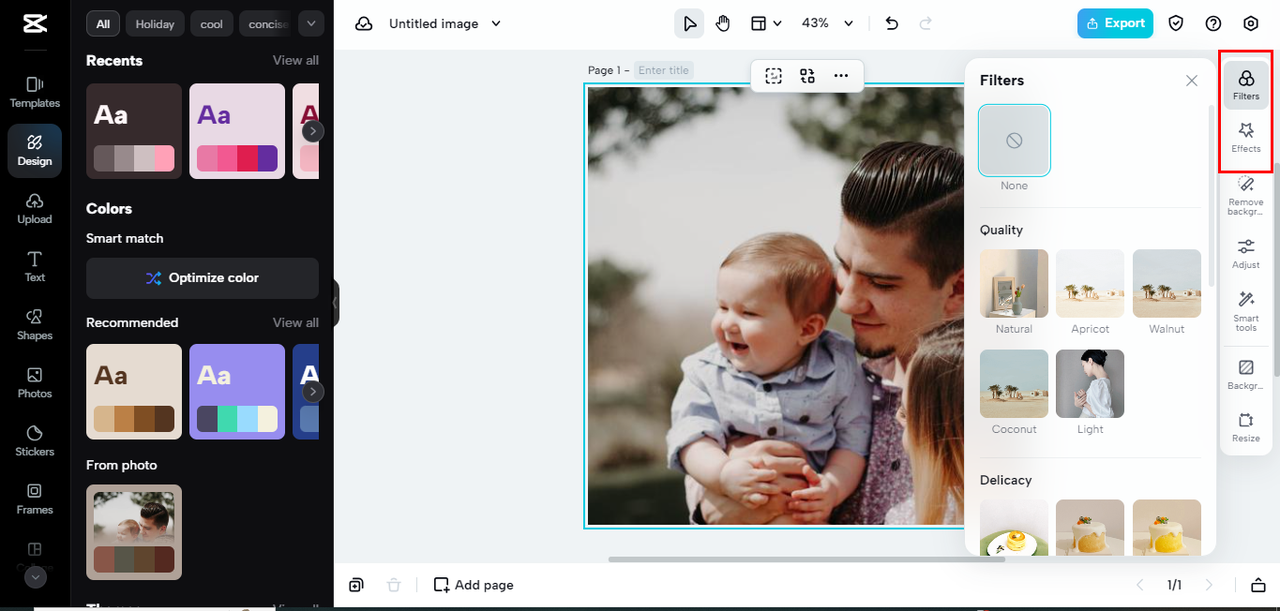This screenshot has width=1280, height=611.
Task: Apply the From photo color palette
Action: pyautogui.click(x=134, y=532)
